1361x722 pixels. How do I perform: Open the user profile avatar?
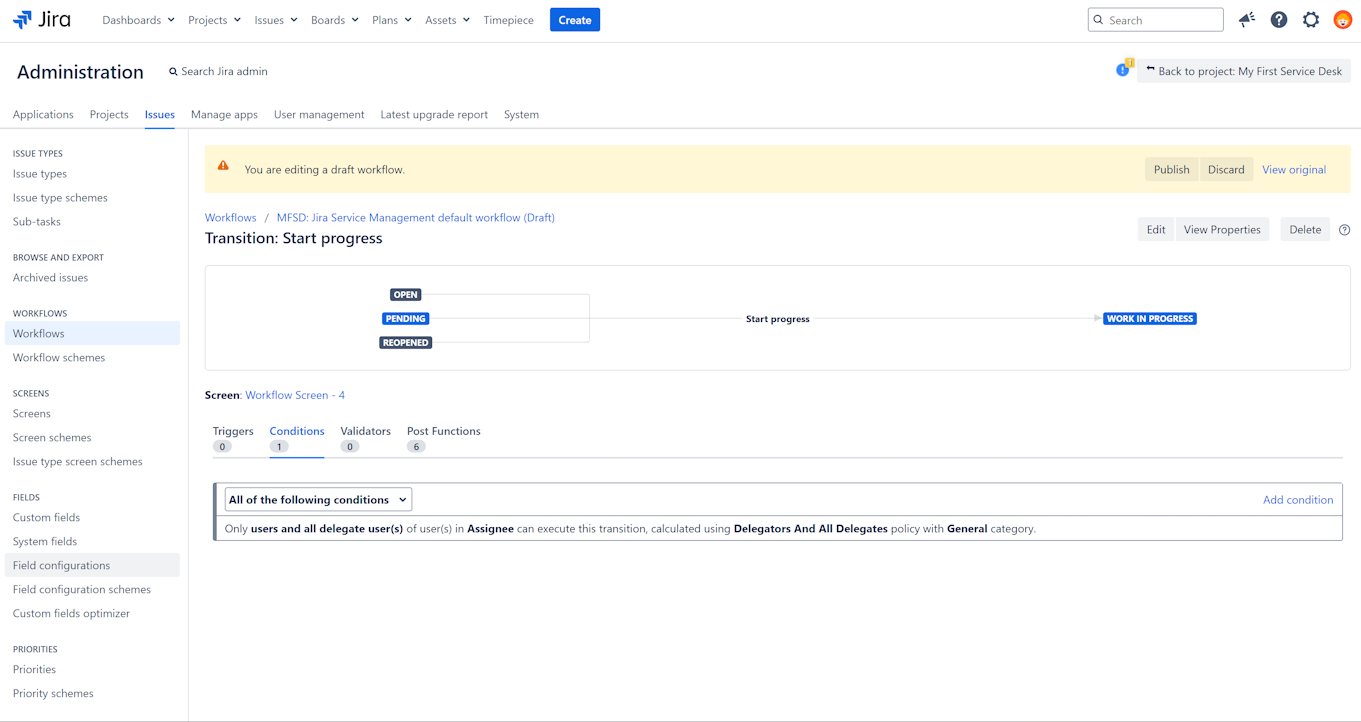pyautogui.click(x=1342, y=20)
